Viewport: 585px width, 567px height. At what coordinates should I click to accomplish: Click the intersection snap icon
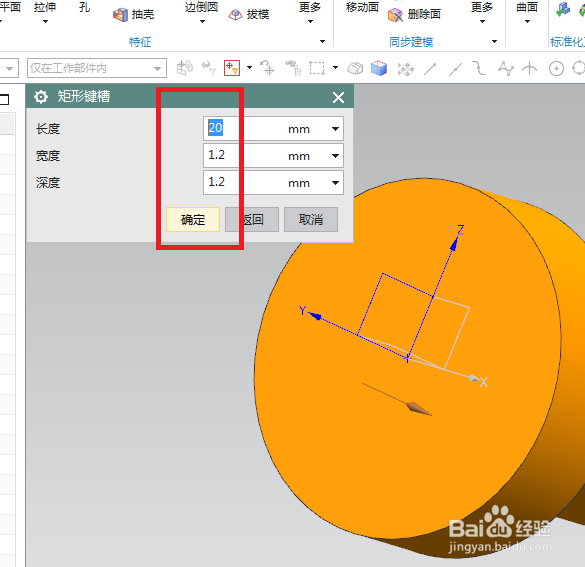click(x=529, y=69)
